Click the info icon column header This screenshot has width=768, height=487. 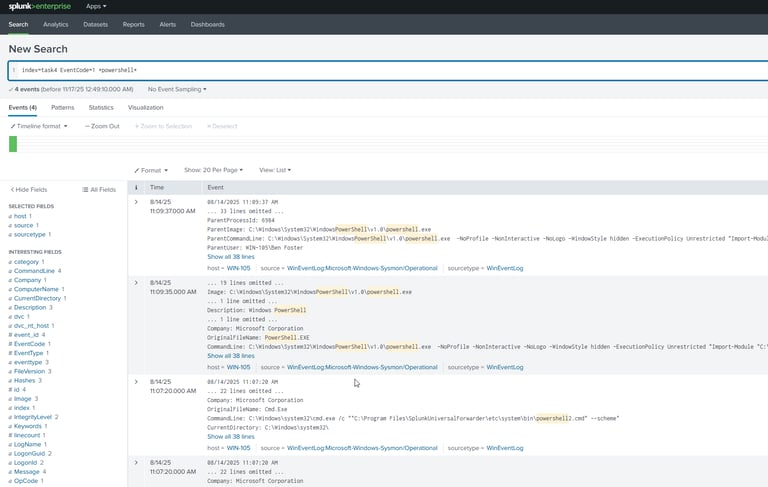coord(136,187)
